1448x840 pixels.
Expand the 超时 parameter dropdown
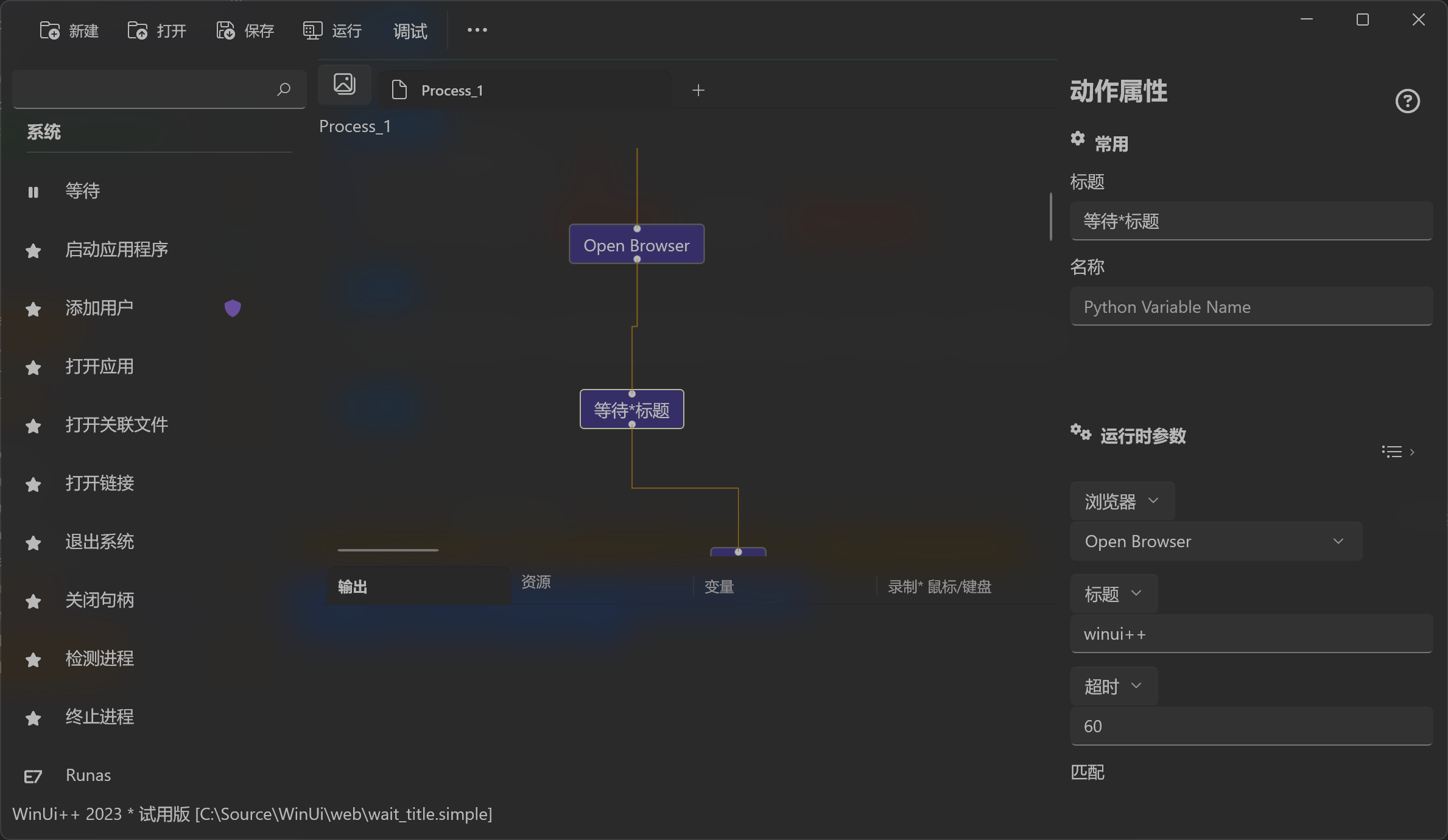[1114, 686]
